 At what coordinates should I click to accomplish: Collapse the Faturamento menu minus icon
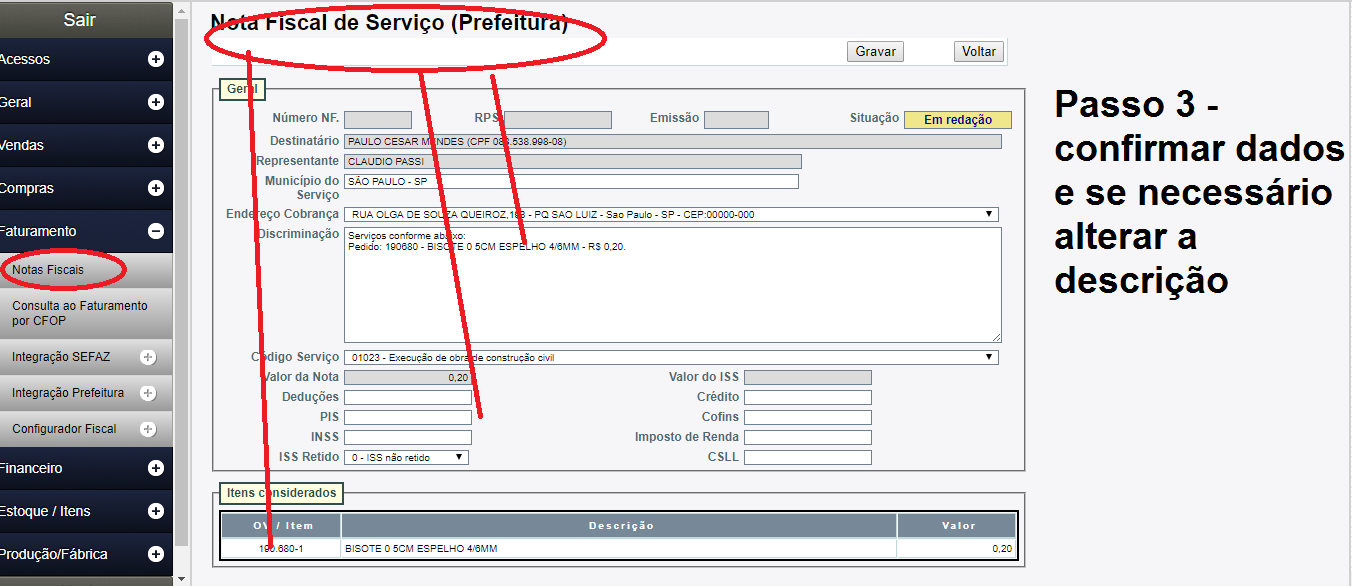point(155,231)
